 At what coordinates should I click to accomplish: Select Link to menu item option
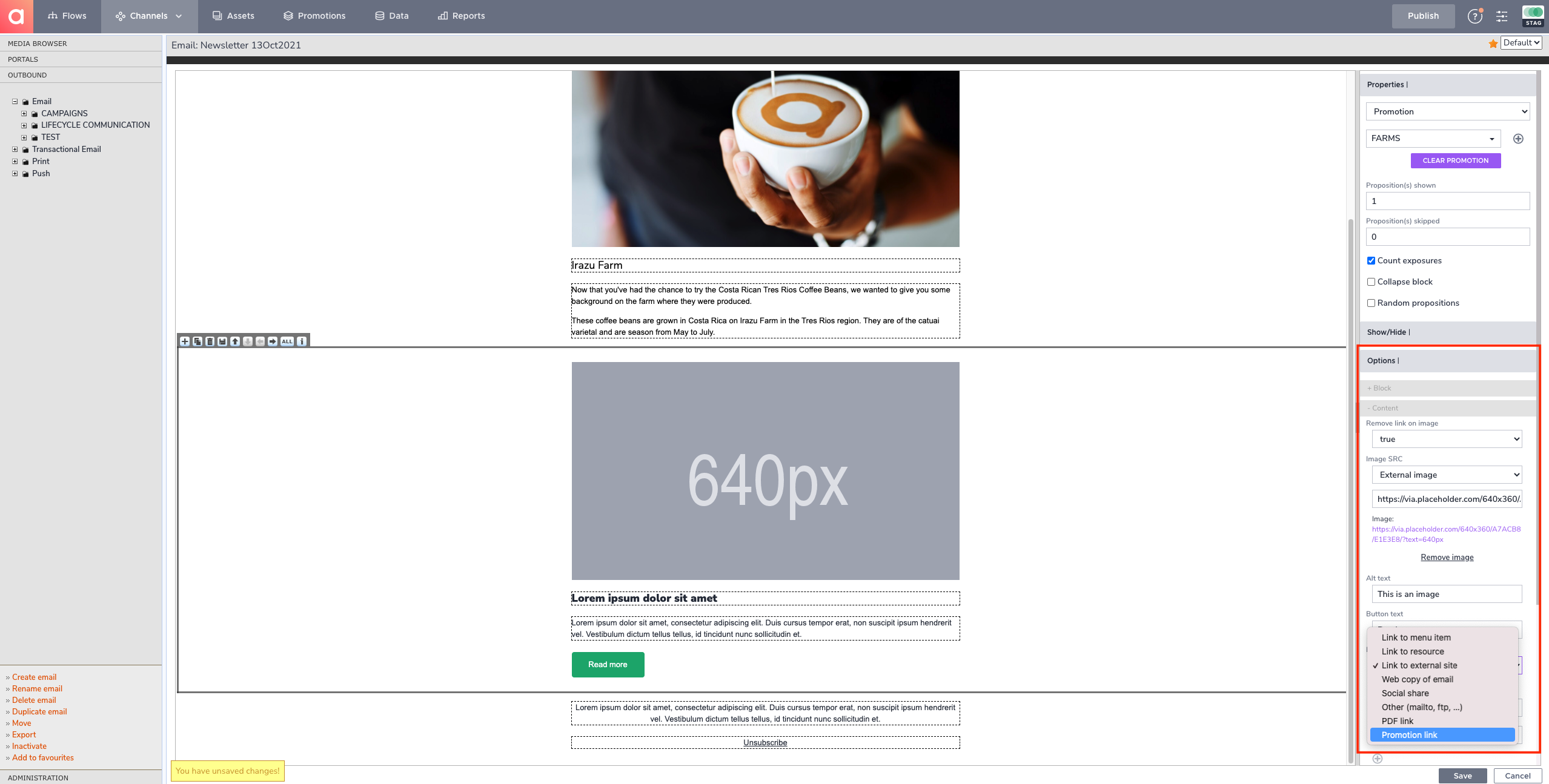(1442, 637)
